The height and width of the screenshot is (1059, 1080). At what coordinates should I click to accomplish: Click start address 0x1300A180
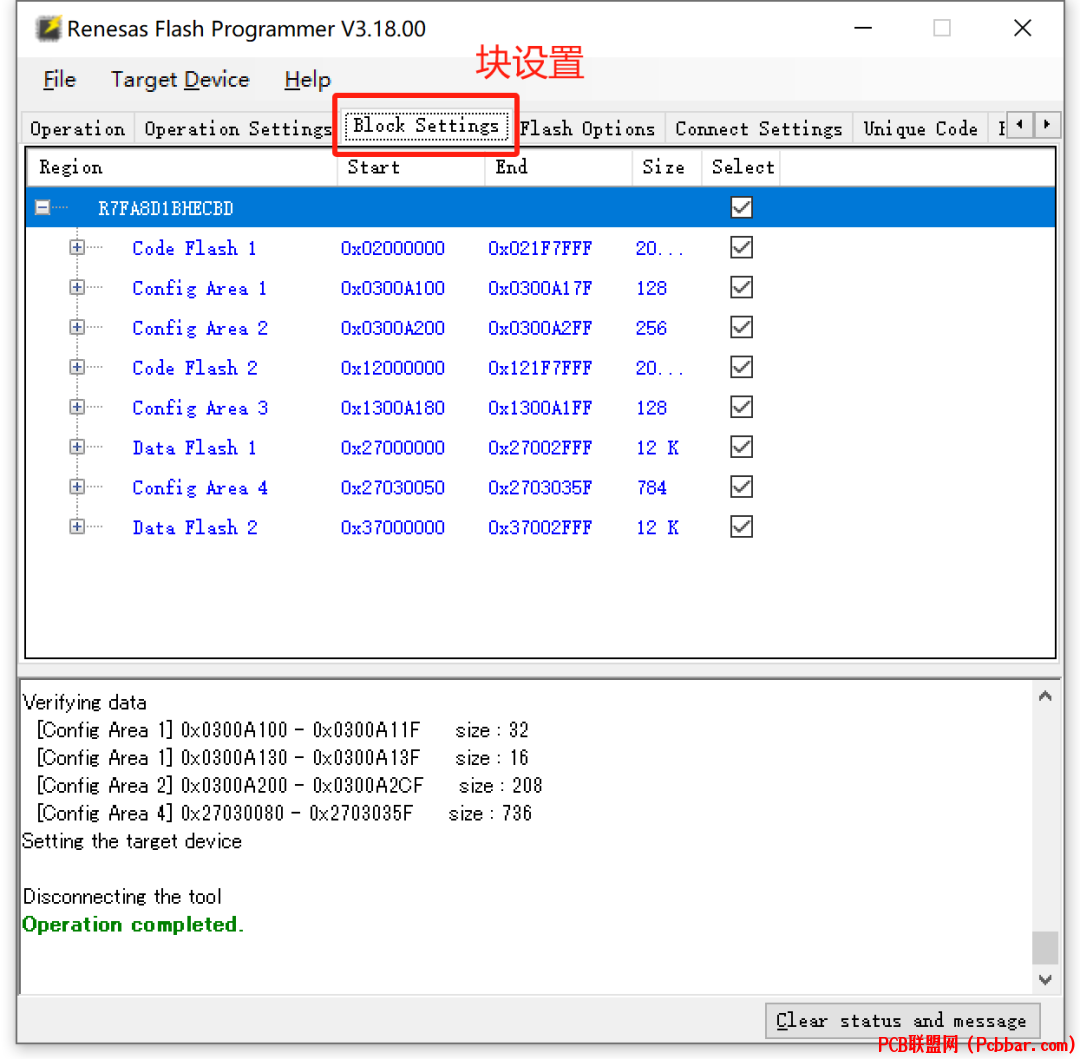[x=393, y=408]
